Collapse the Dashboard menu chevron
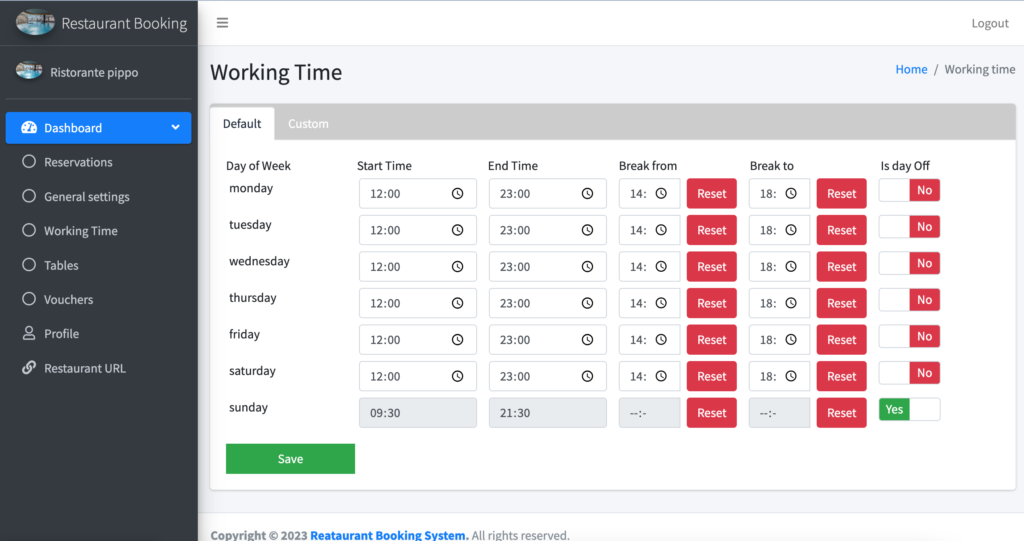Image resolution: width=1024 pixels, height=541 pixels. (x=175, y=128)
